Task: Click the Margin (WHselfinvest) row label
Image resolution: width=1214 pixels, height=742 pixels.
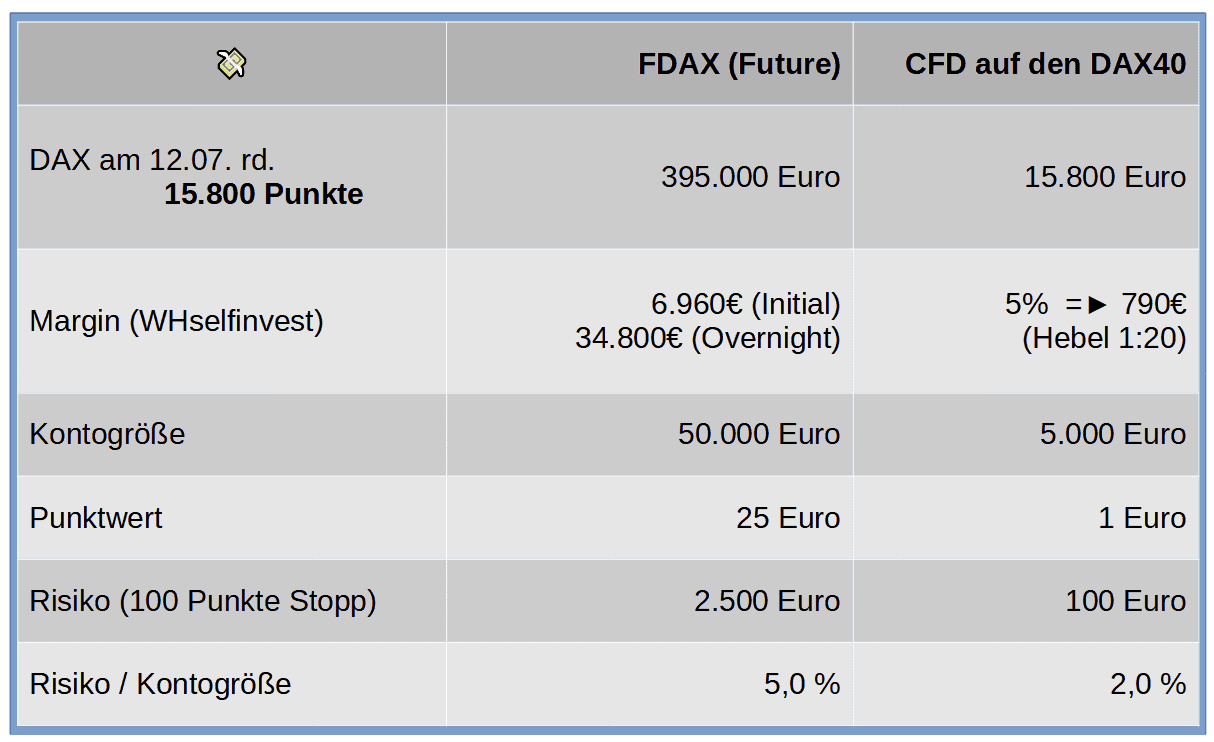Action: click(177, 321)
